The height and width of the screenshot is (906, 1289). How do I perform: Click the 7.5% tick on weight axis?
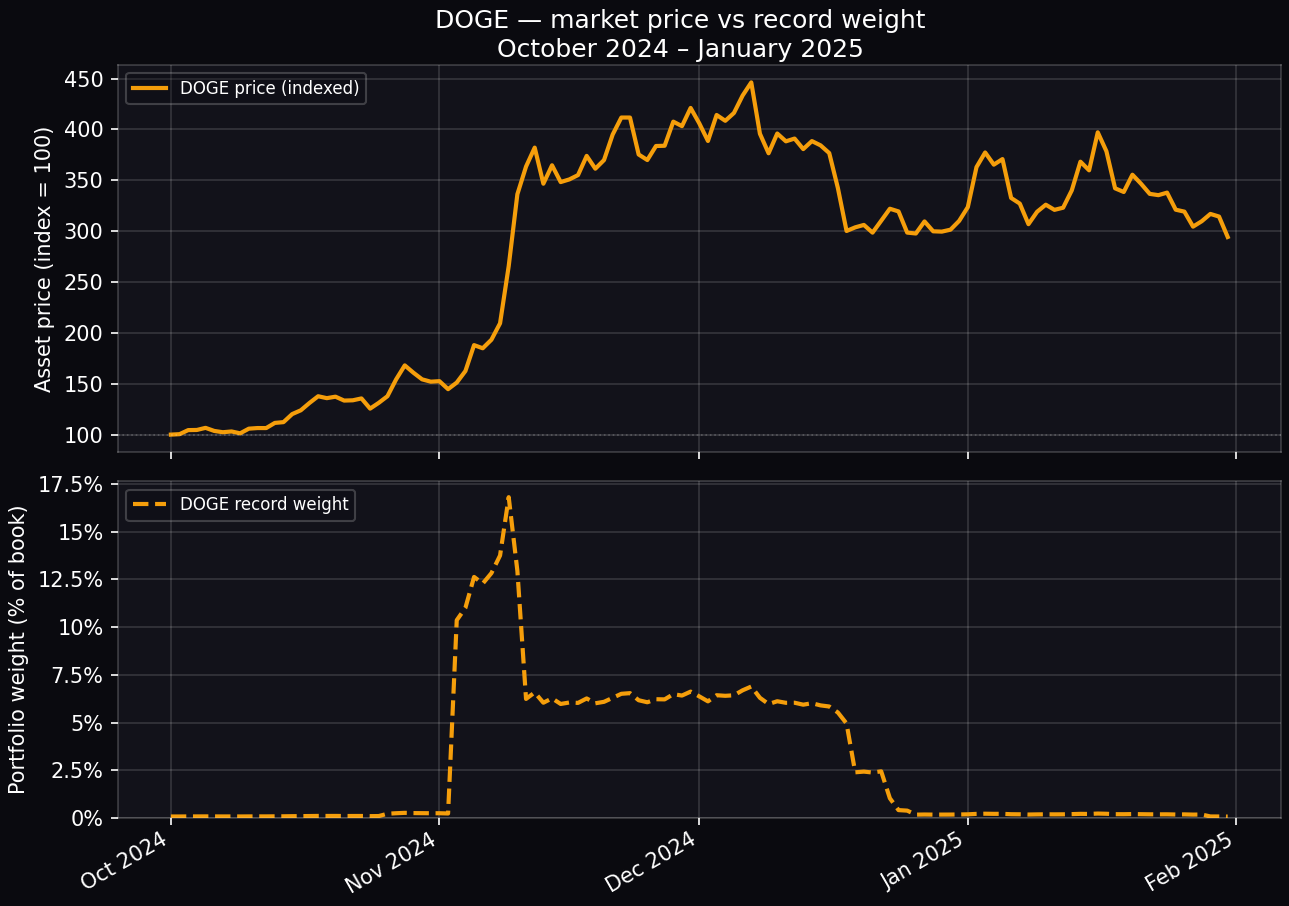tap(78, 676)
